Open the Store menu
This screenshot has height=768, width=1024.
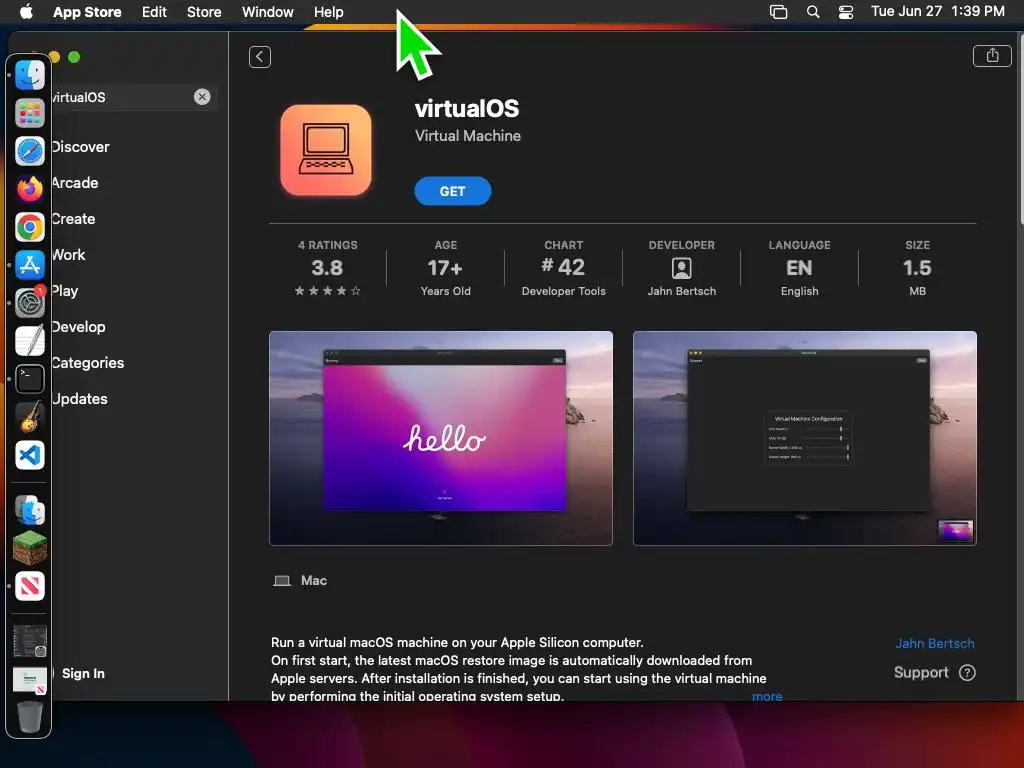[204, 12]
